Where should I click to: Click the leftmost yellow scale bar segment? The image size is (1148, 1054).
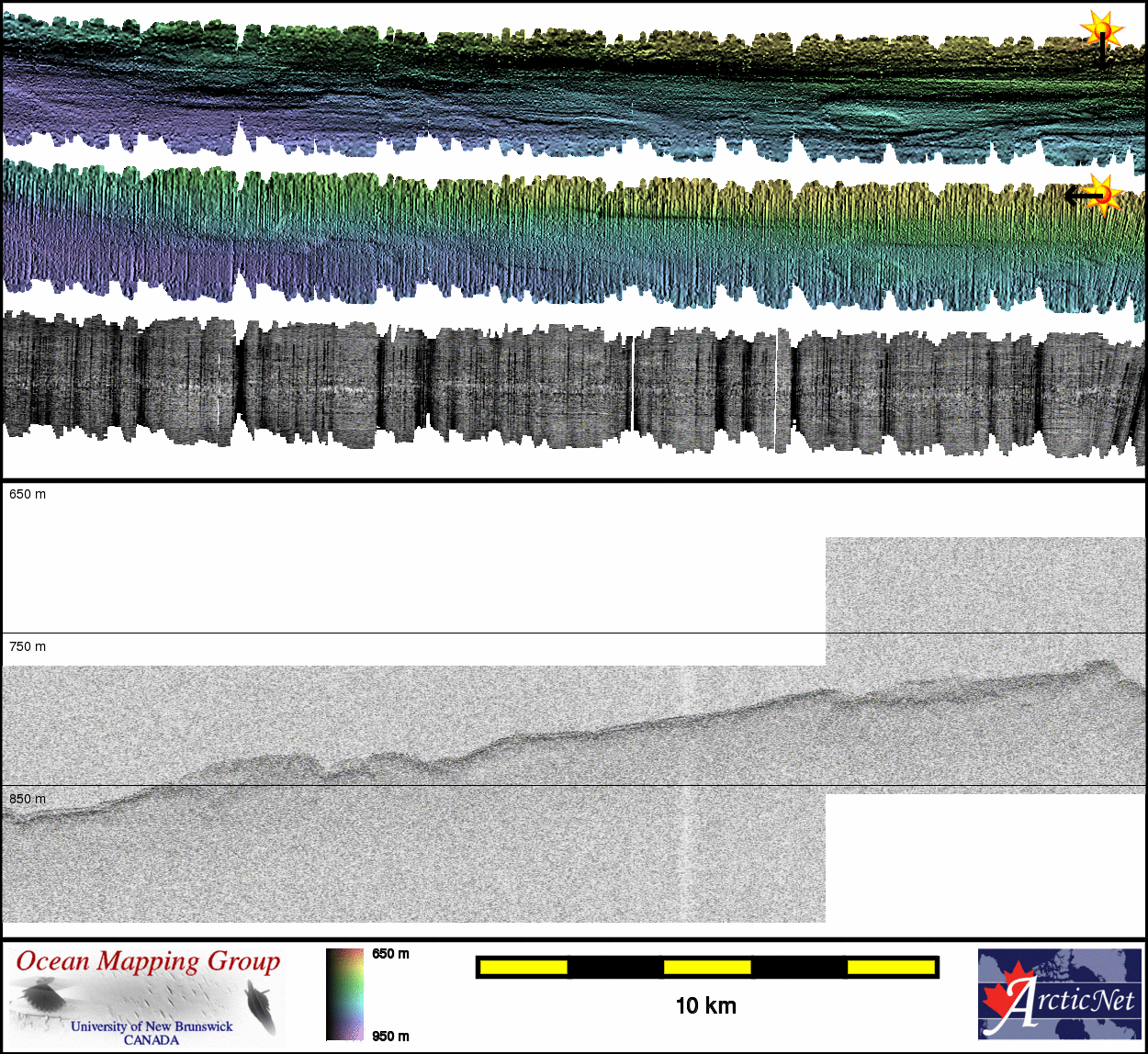523,967
